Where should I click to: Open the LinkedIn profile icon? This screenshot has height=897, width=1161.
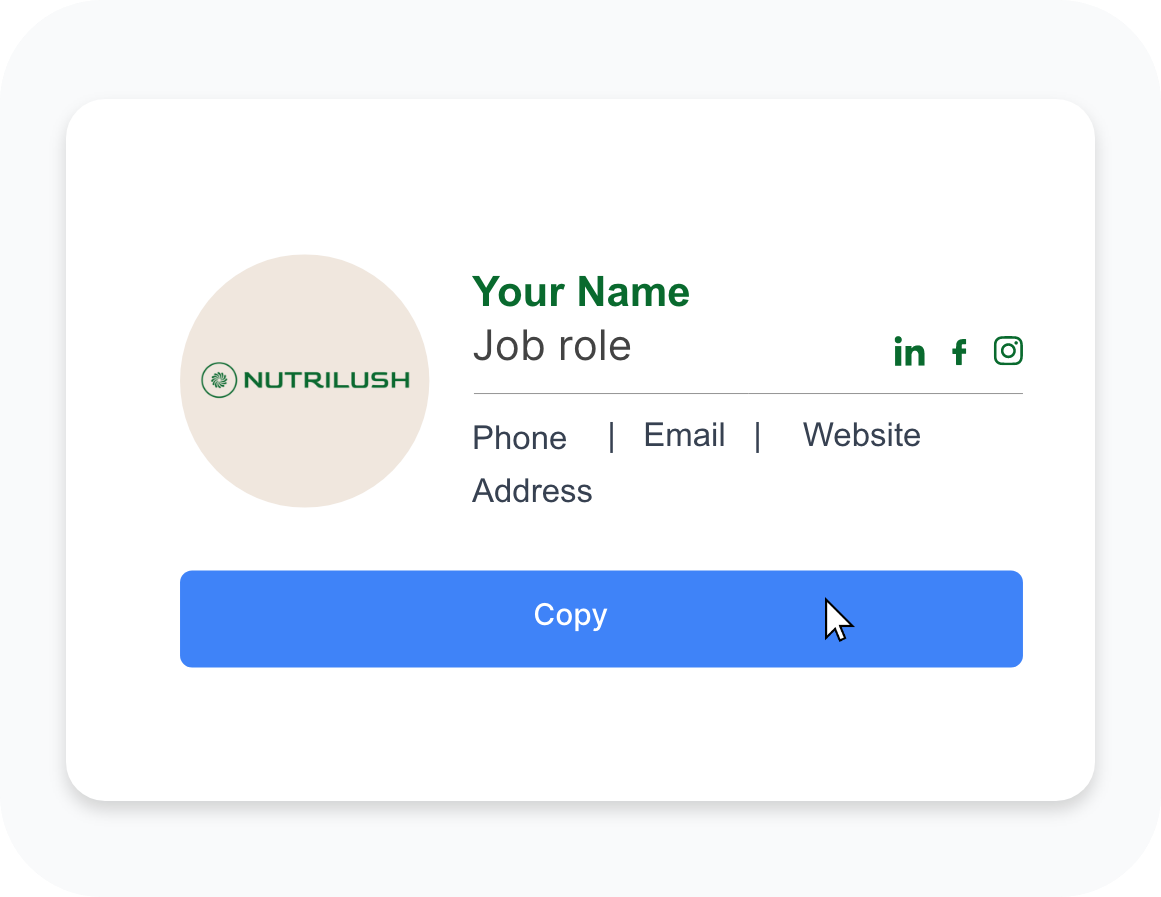pyautogui.click(x=909, y=351)
